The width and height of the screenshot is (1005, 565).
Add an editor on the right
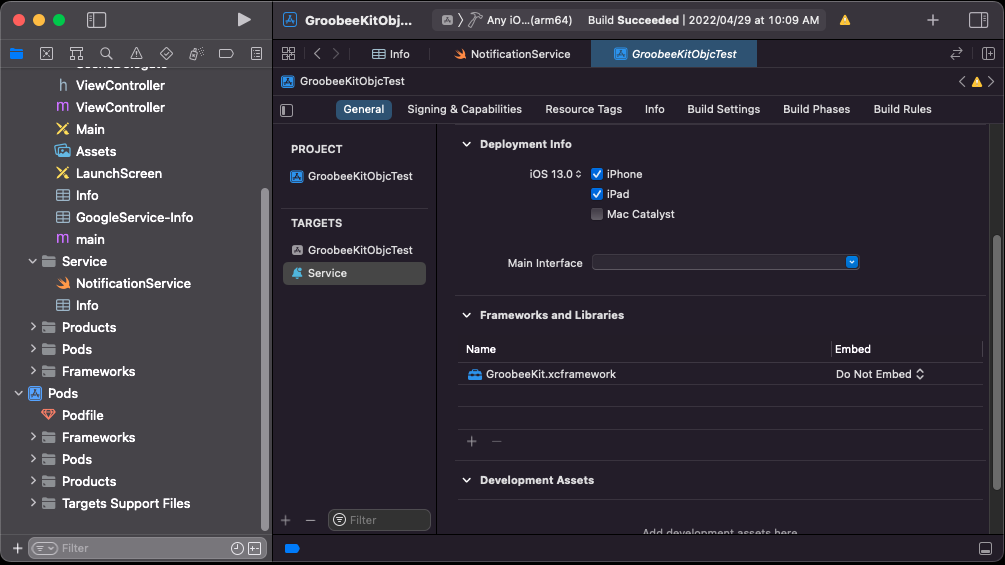[988, 54]
